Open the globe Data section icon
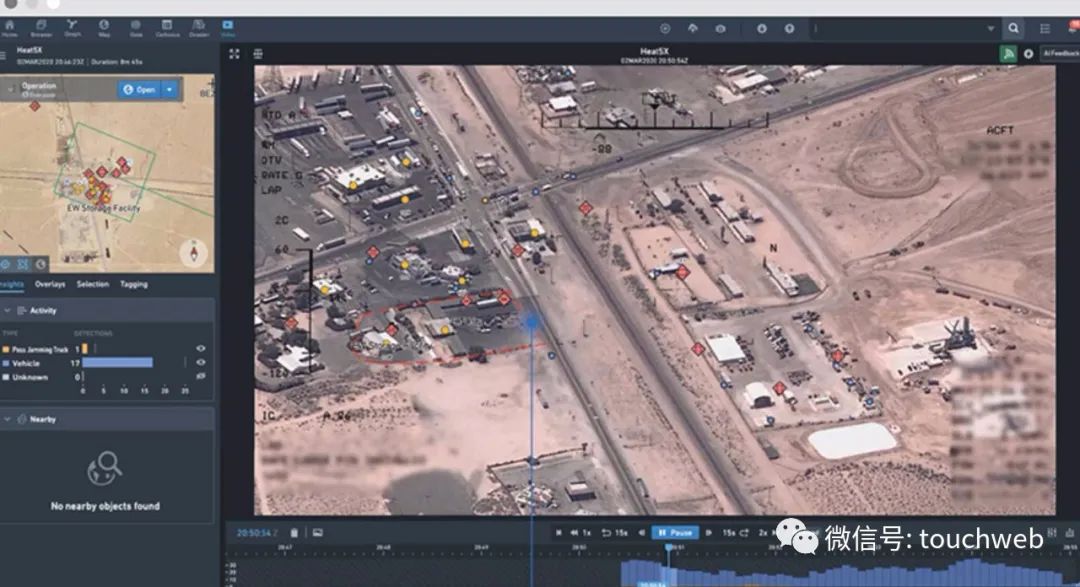The width and height of the screenshot is (1080, 587). tap(136, 28)
